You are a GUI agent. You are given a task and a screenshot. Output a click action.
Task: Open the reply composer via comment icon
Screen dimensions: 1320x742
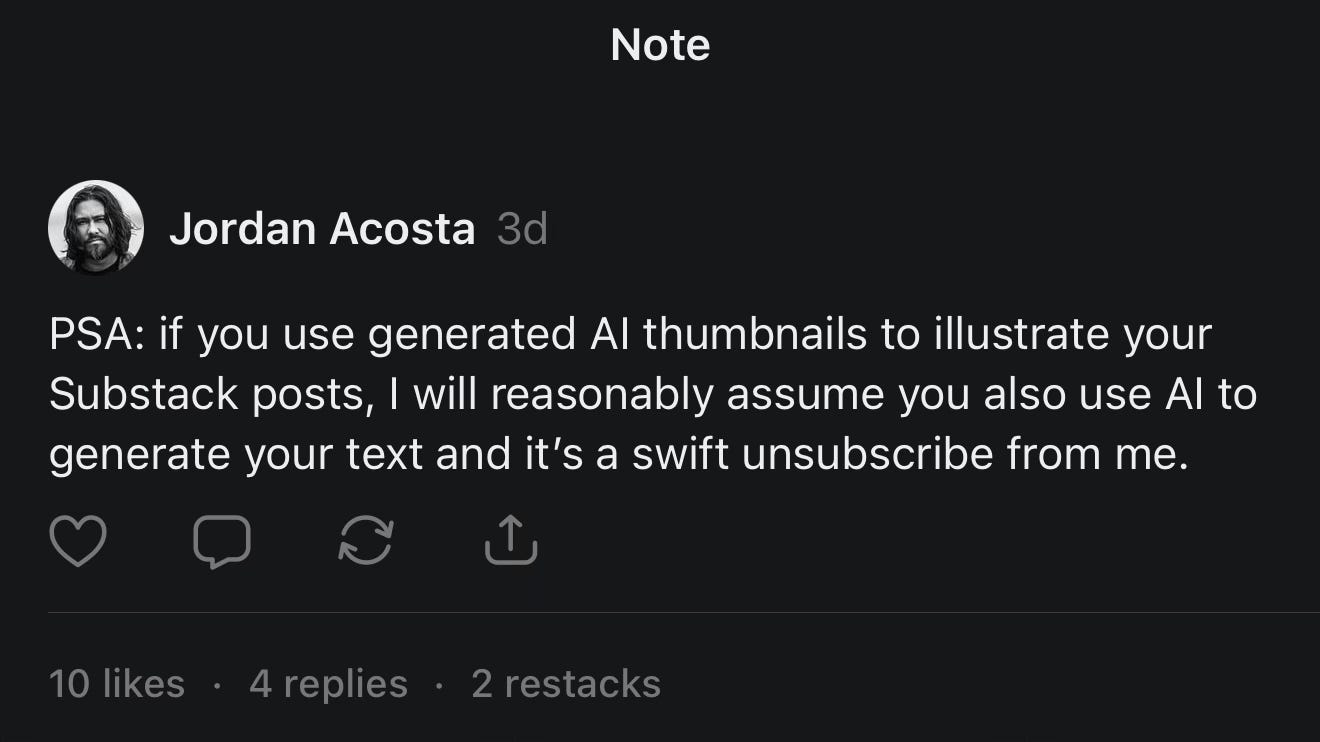pyautogui.click(x=222, y=542)
